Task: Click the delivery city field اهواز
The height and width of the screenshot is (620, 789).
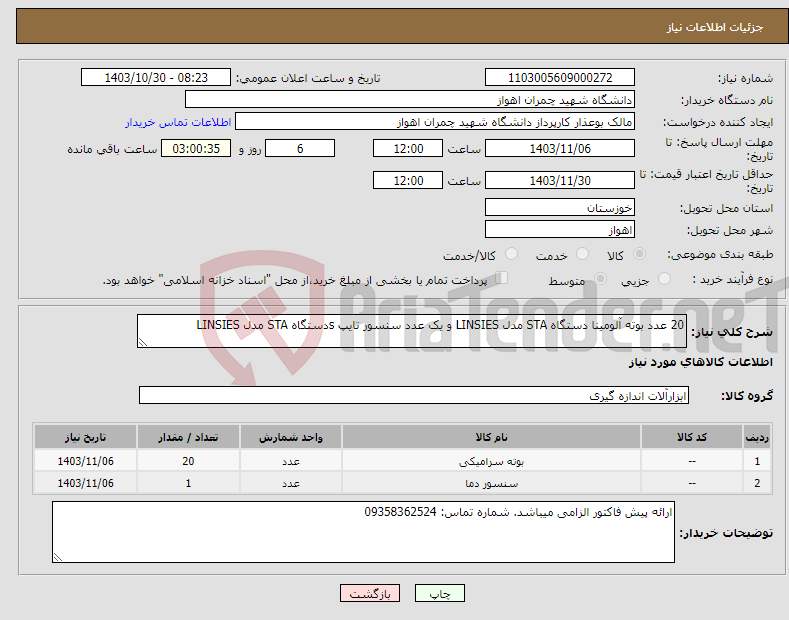Action: pyautogui.click(x=560, y=229)
